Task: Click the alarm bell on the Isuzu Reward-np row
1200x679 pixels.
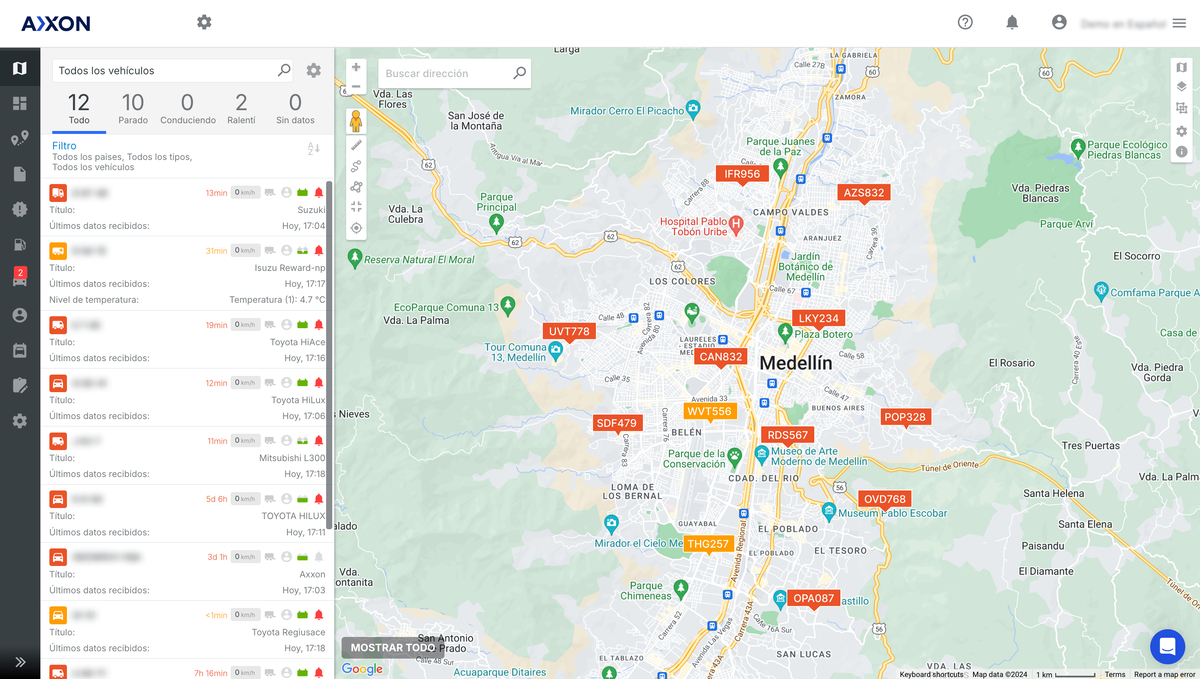Action: pyautogui.click(x=319, y=250)
